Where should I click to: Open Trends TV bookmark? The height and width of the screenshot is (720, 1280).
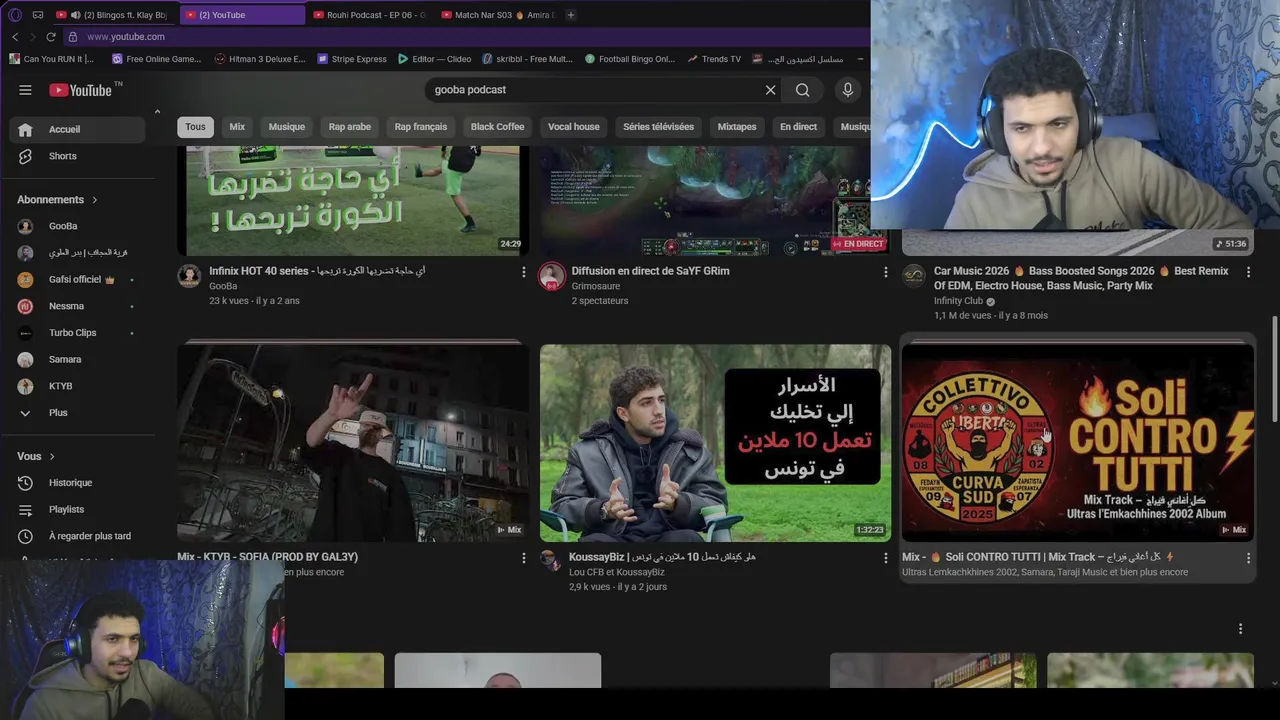(x=714, y=59)
